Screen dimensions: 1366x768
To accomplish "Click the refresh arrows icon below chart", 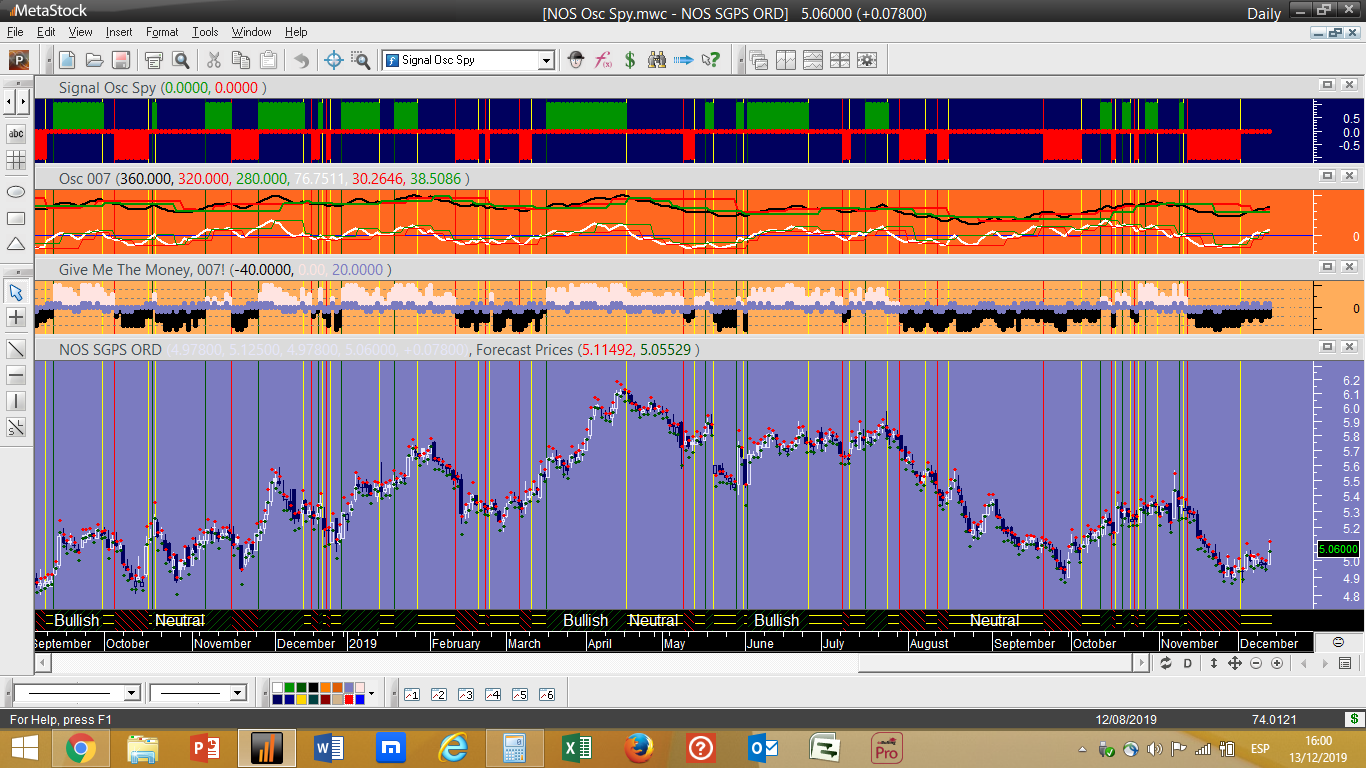I will (x=1167, y=664).
